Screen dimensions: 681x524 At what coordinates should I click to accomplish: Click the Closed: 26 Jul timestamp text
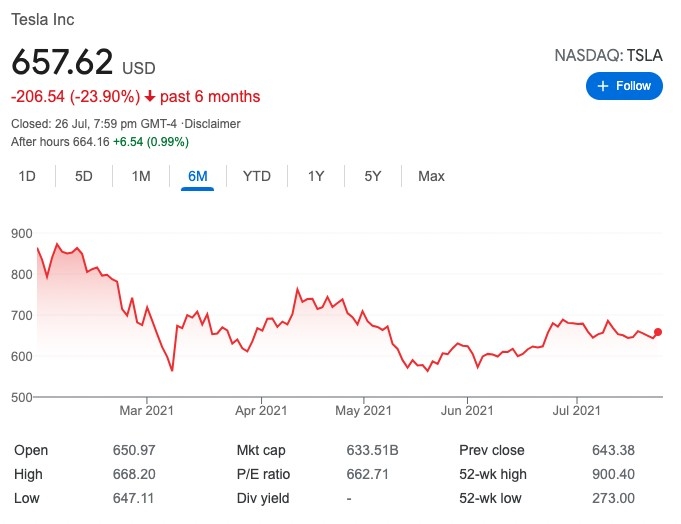[x=94, y=124]
